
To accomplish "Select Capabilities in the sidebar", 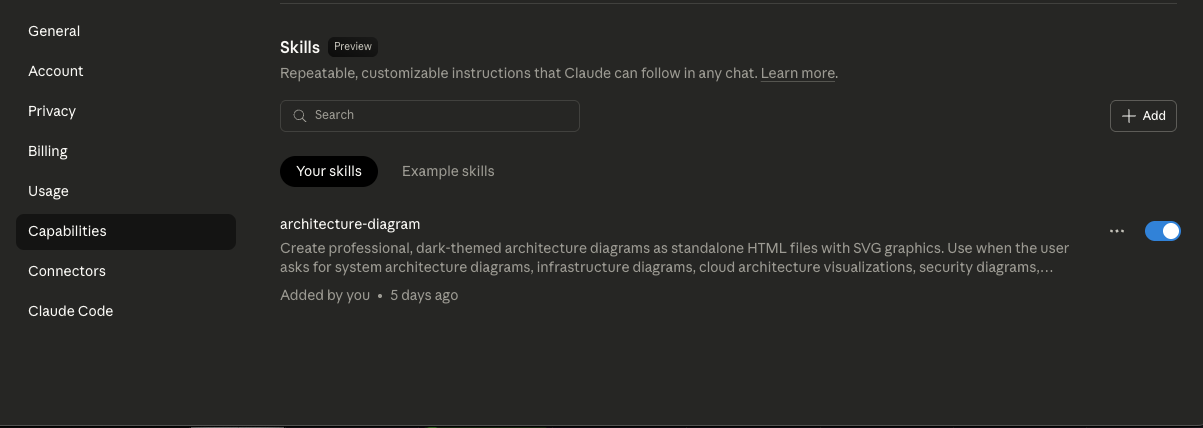I will tap(126, 231).
